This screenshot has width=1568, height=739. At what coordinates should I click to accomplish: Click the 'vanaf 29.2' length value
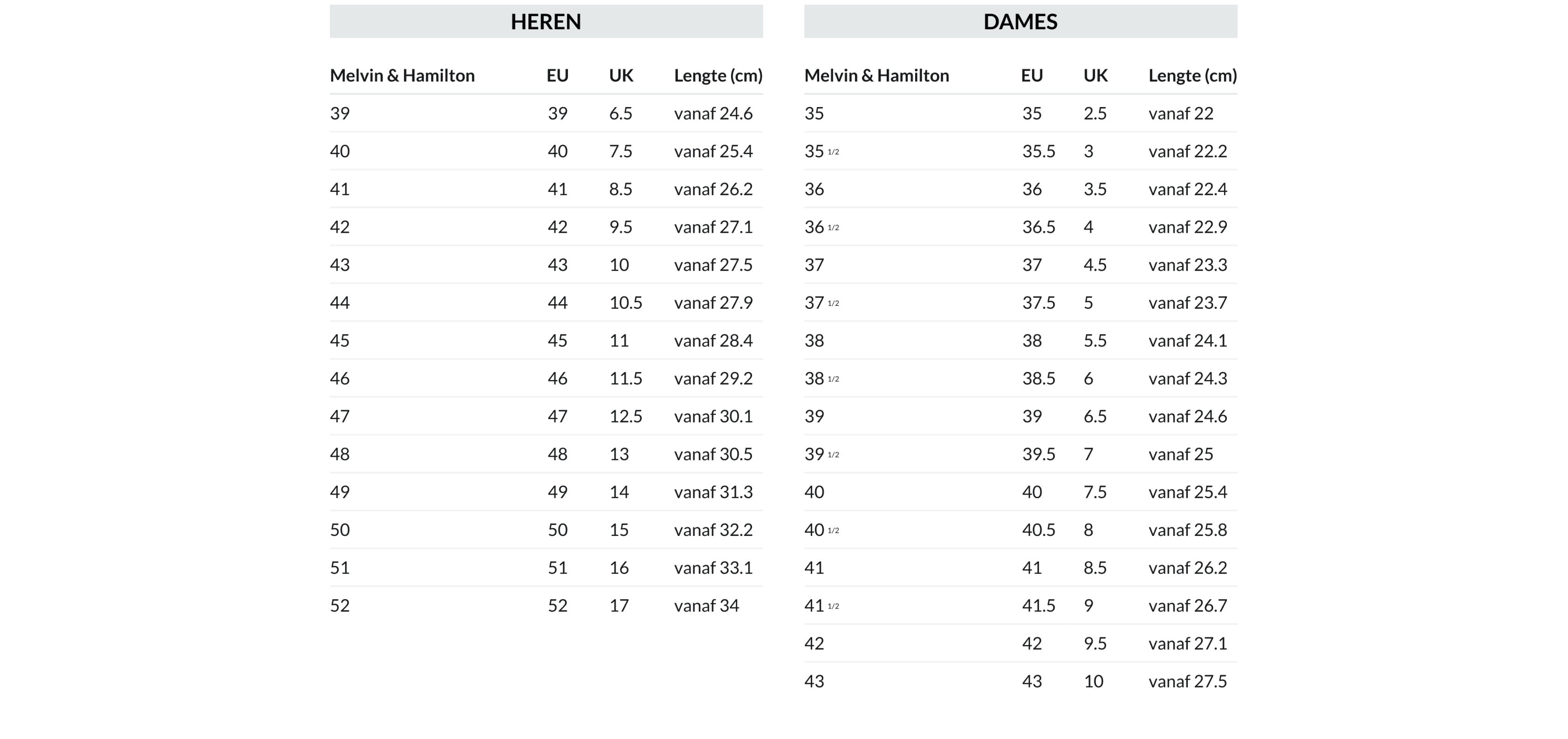(713, 379)
